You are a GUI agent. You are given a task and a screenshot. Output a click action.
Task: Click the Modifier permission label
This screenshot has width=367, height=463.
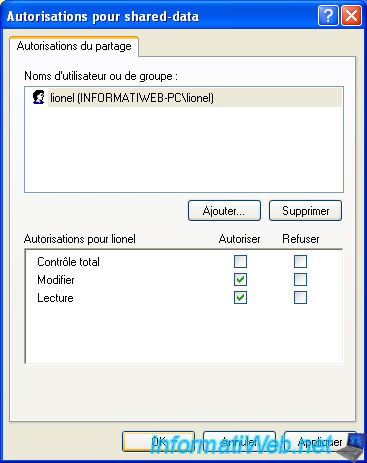click(56, 280)
